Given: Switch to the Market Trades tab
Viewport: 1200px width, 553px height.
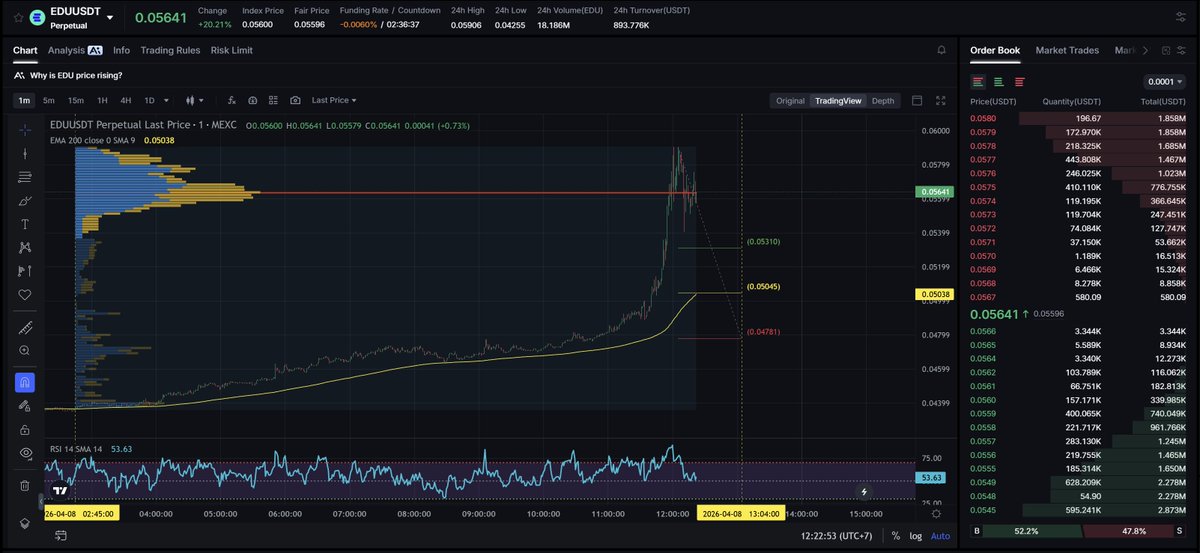Looking at the screenshot, I should pos(1067,50).
